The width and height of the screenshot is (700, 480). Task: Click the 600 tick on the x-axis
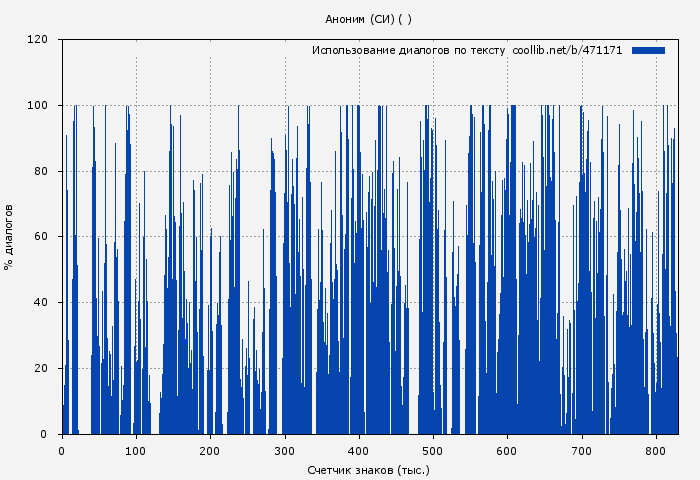tap(507, 451)
